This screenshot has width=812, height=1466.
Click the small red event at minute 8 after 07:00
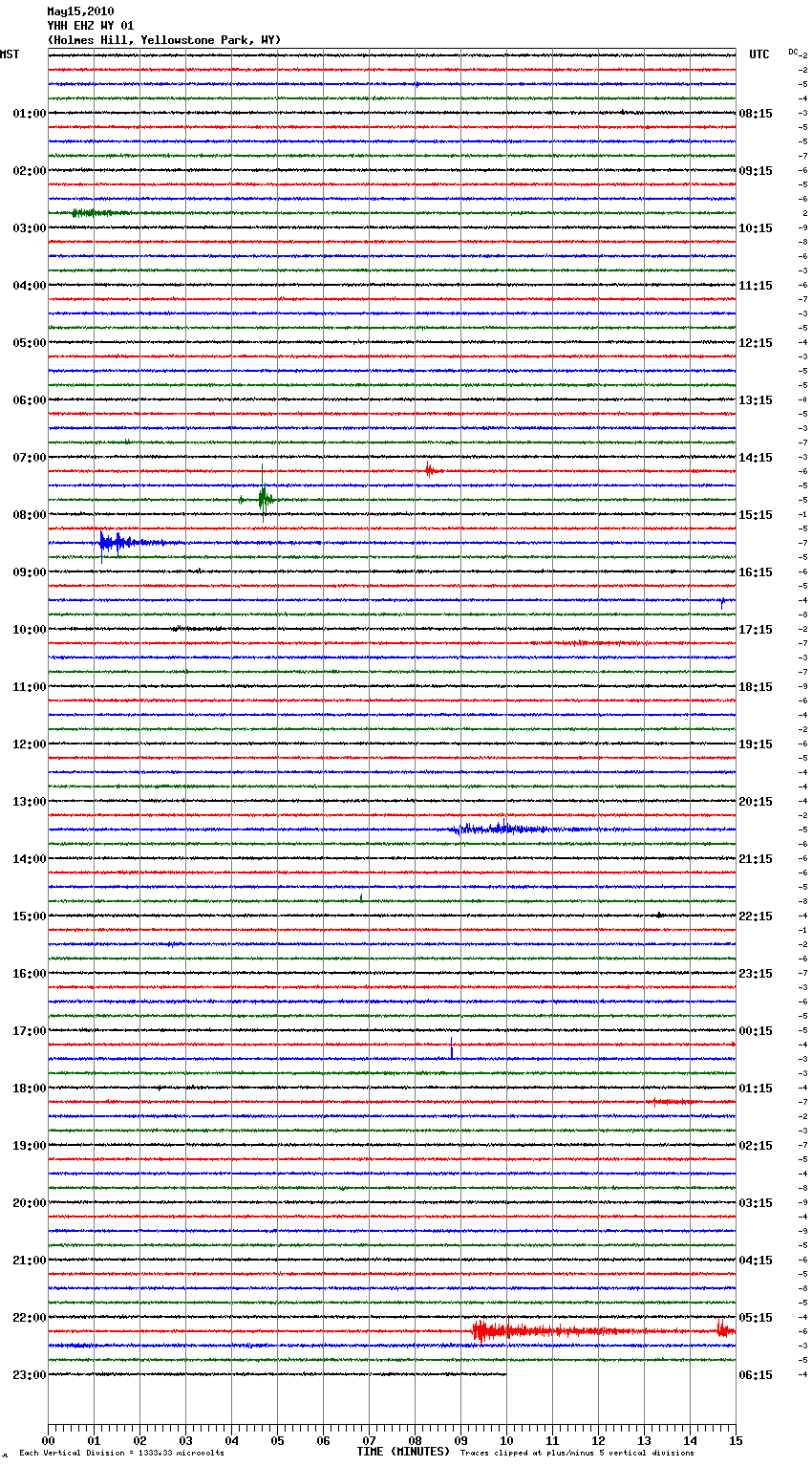click(430, 470)
